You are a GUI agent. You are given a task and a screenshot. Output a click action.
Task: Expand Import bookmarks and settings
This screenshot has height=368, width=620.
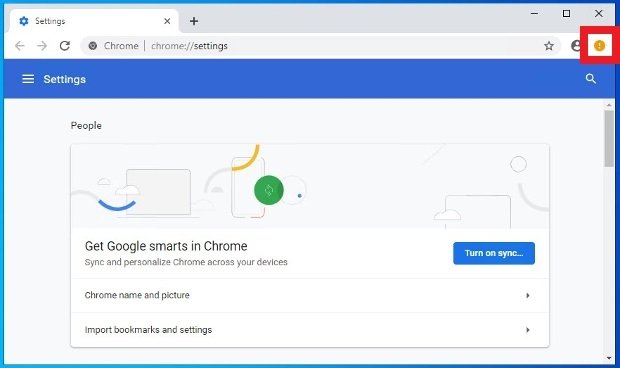point(310,330)
